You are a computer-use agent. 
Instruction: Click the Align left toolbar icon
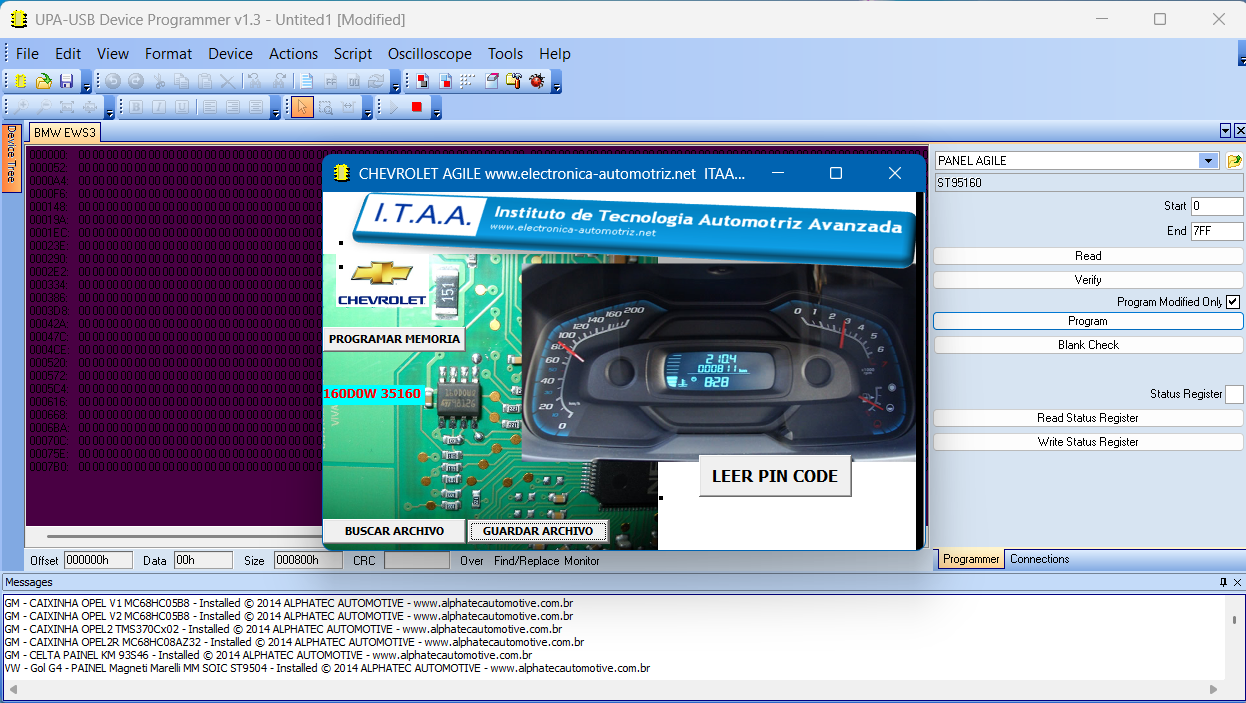click(209, 107)
